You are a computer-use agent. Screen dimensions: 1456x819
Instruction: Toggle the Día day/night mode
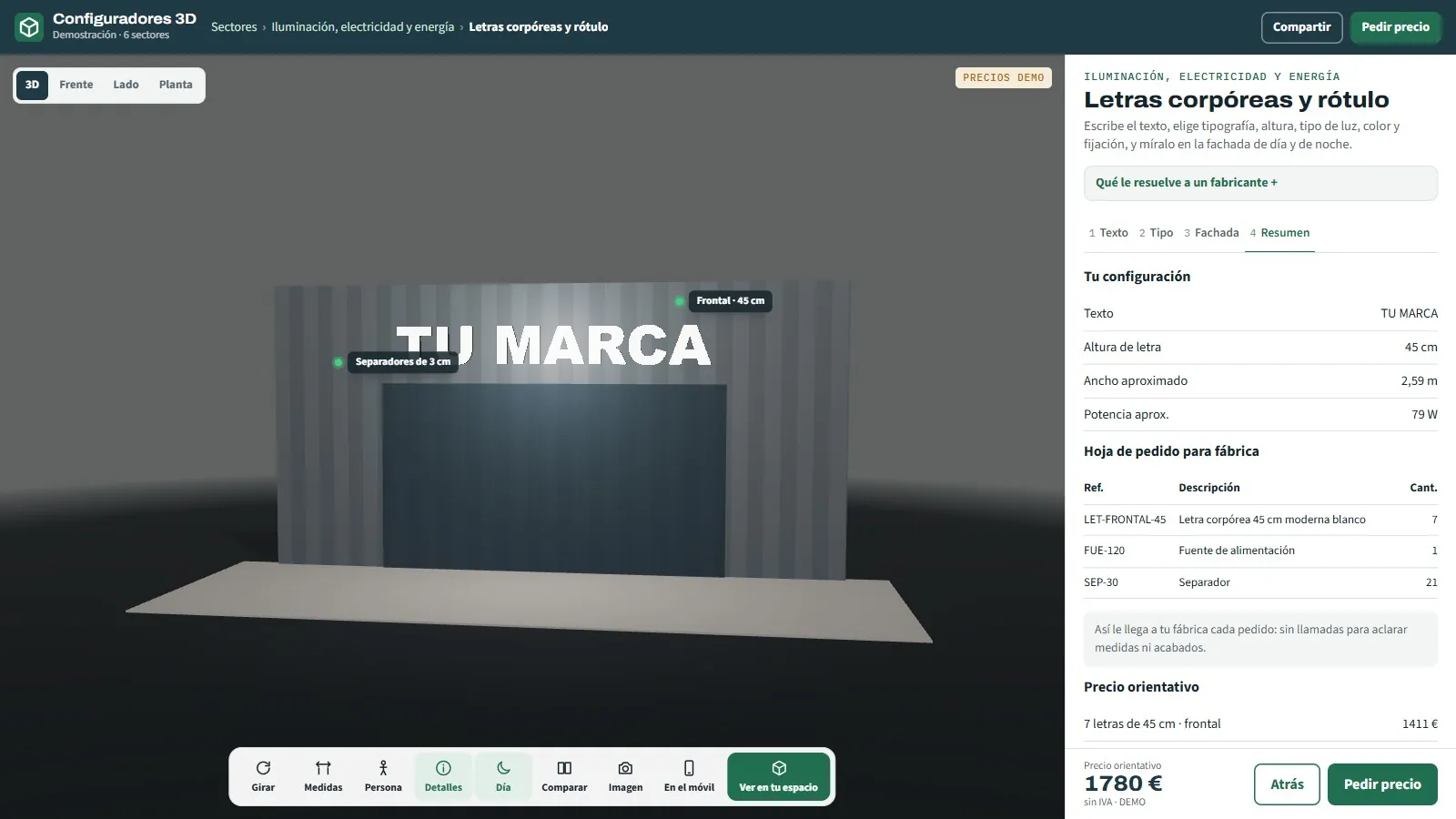(x=503, y=776)
